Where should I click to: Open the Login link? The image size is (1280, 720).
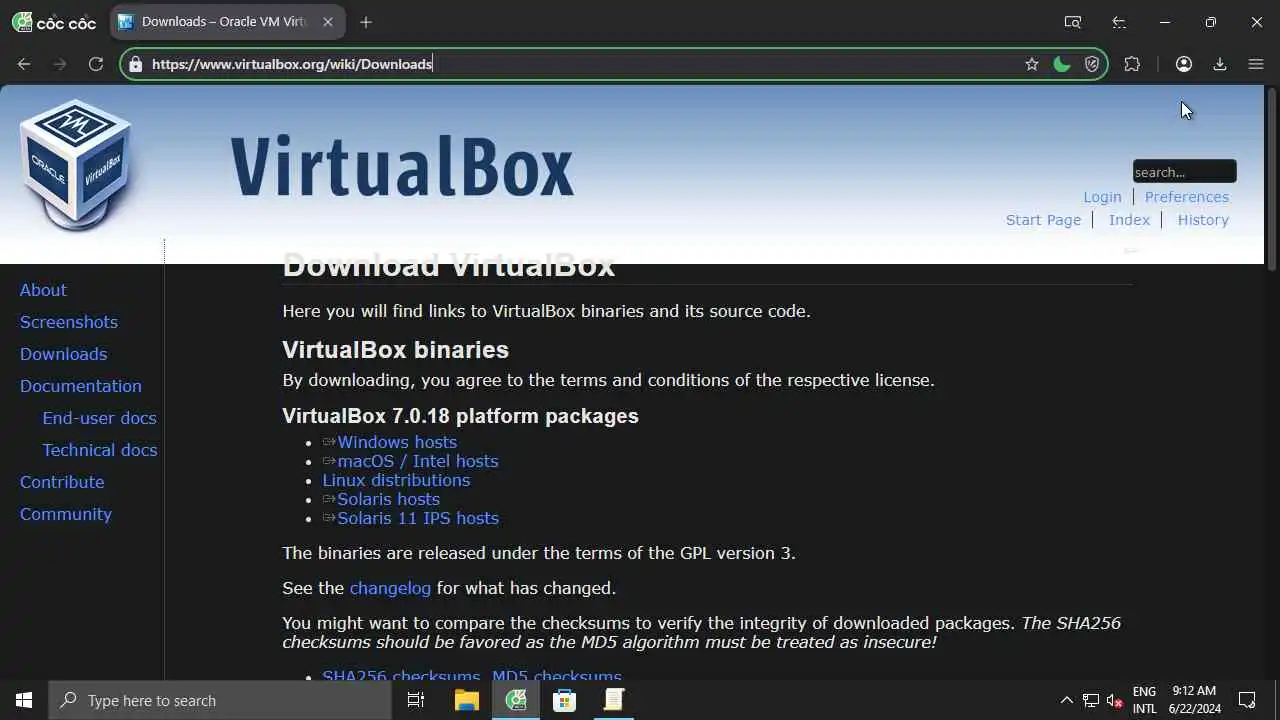click(x=1102, y=197)
